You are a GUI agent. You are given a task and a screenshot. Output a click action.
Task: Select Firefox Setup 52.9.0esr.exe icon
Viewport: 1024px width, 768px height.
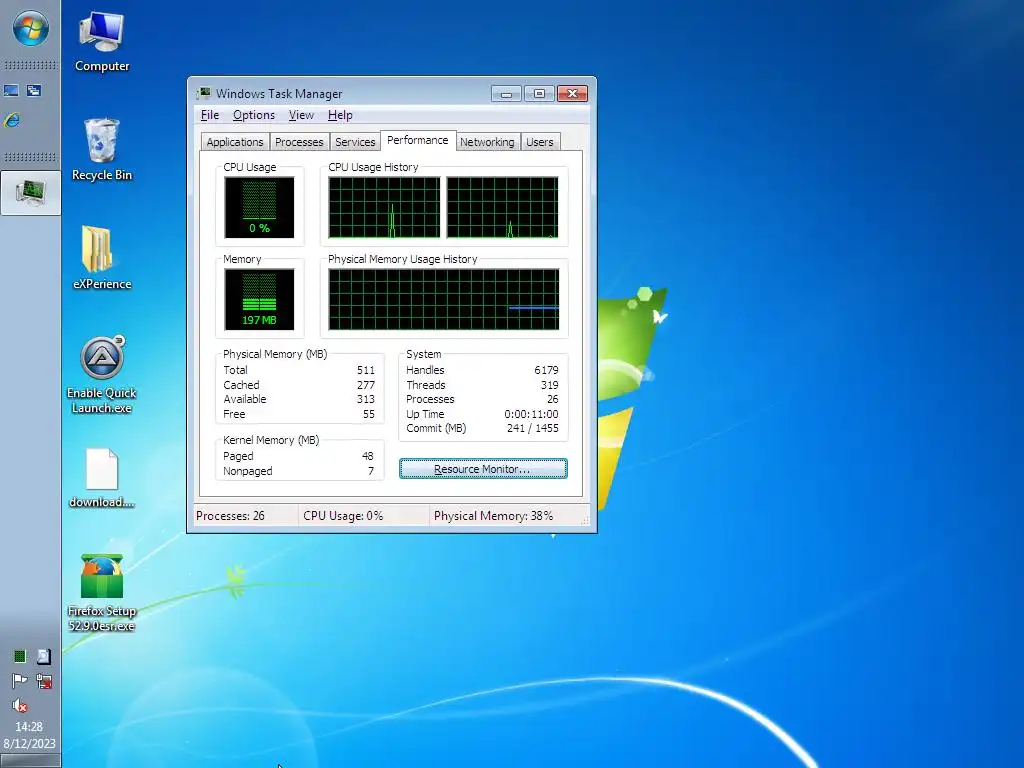coord(101,593)
